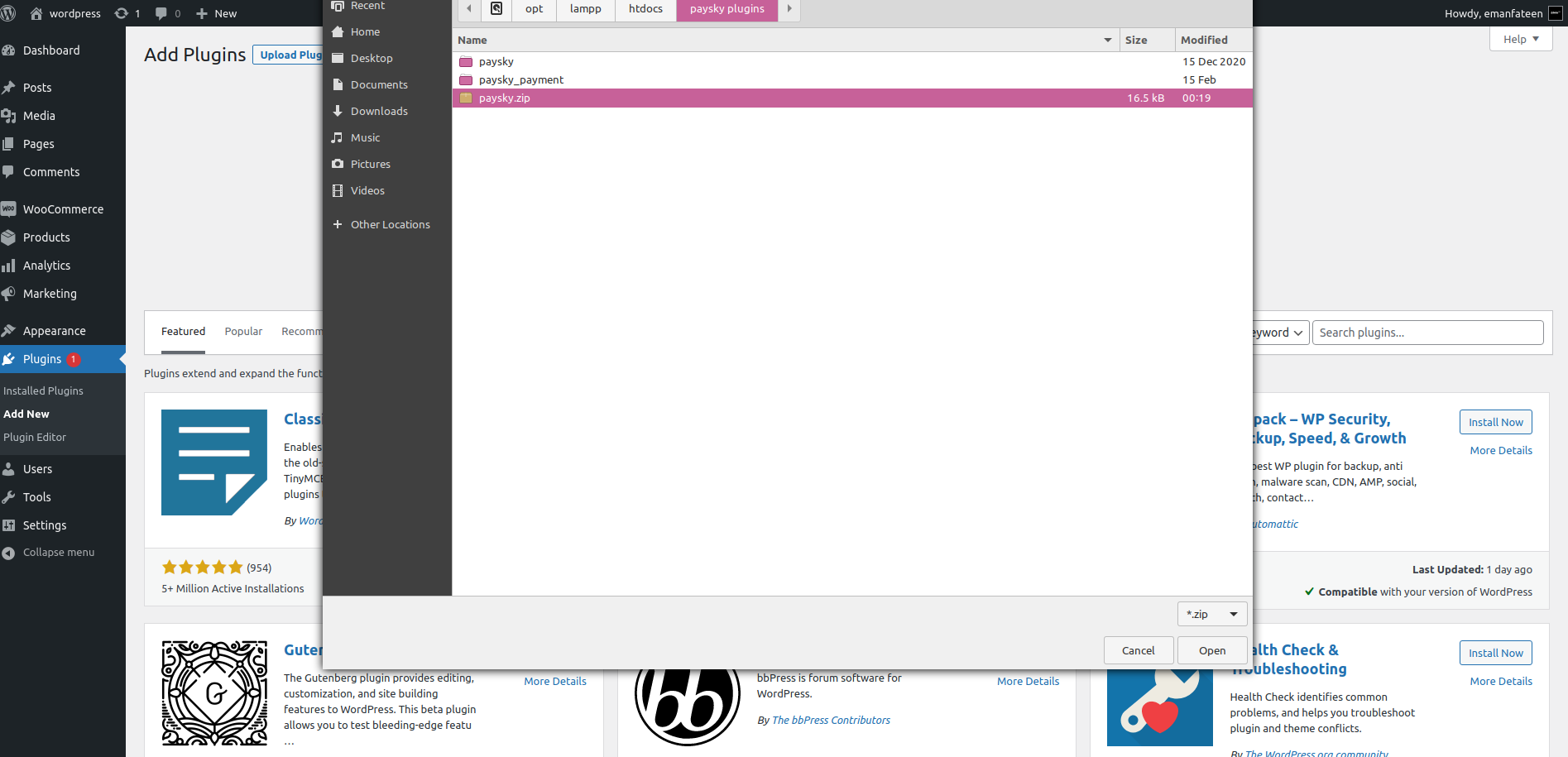Click the Search plugins input field
The width and height of the screenshot is (1568, 757).
pyautogui.click(x=1427, y=333)
